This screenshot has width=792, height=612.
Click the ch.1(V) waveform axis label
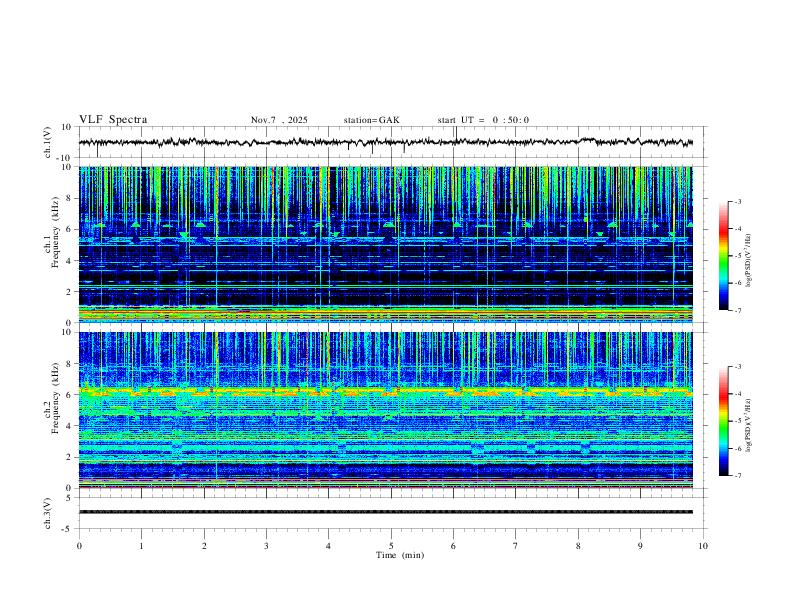coord(48,142)
